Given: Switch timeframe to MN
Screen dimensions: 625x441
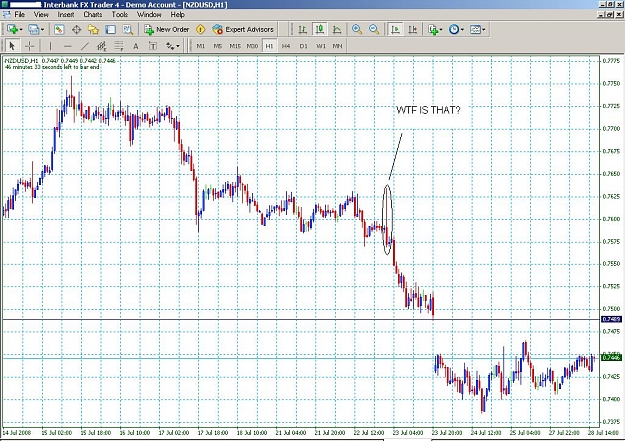Looking at the screenshot, I should tap(337, 46).
